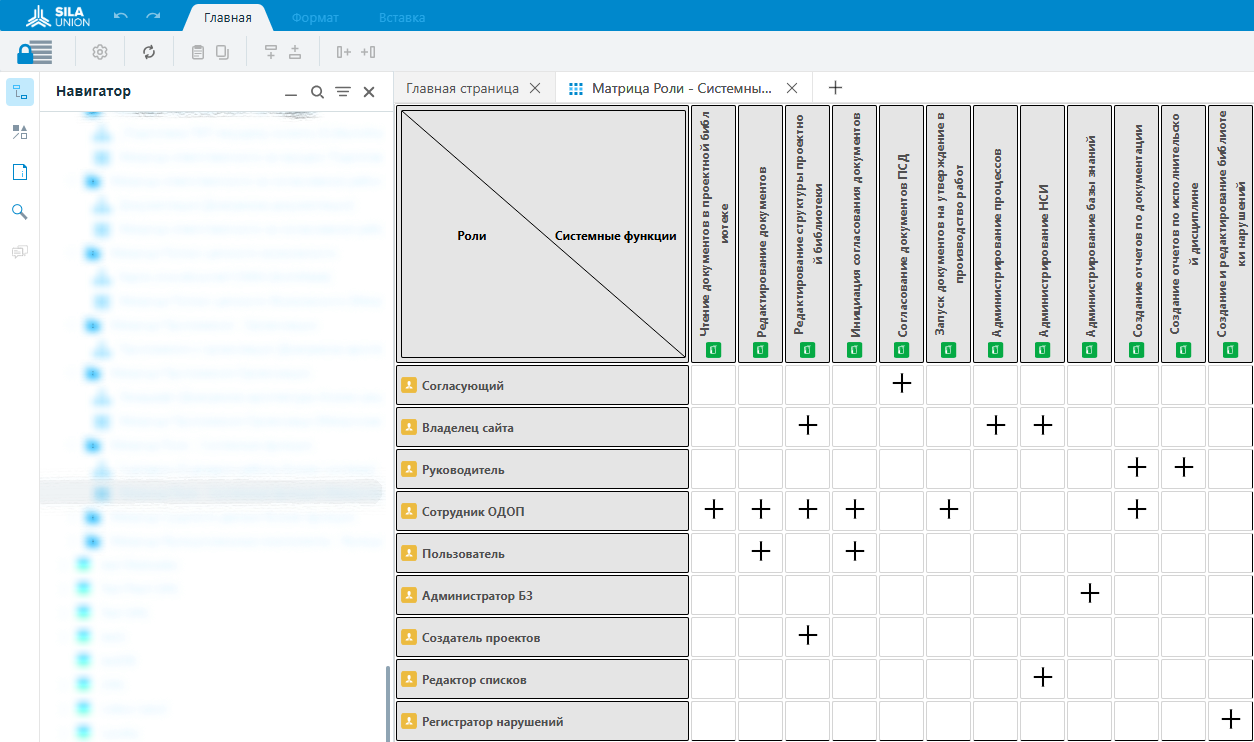Select the Сотрудник ОДОП role row header
1254x742 pixels.
click(543, 511)
